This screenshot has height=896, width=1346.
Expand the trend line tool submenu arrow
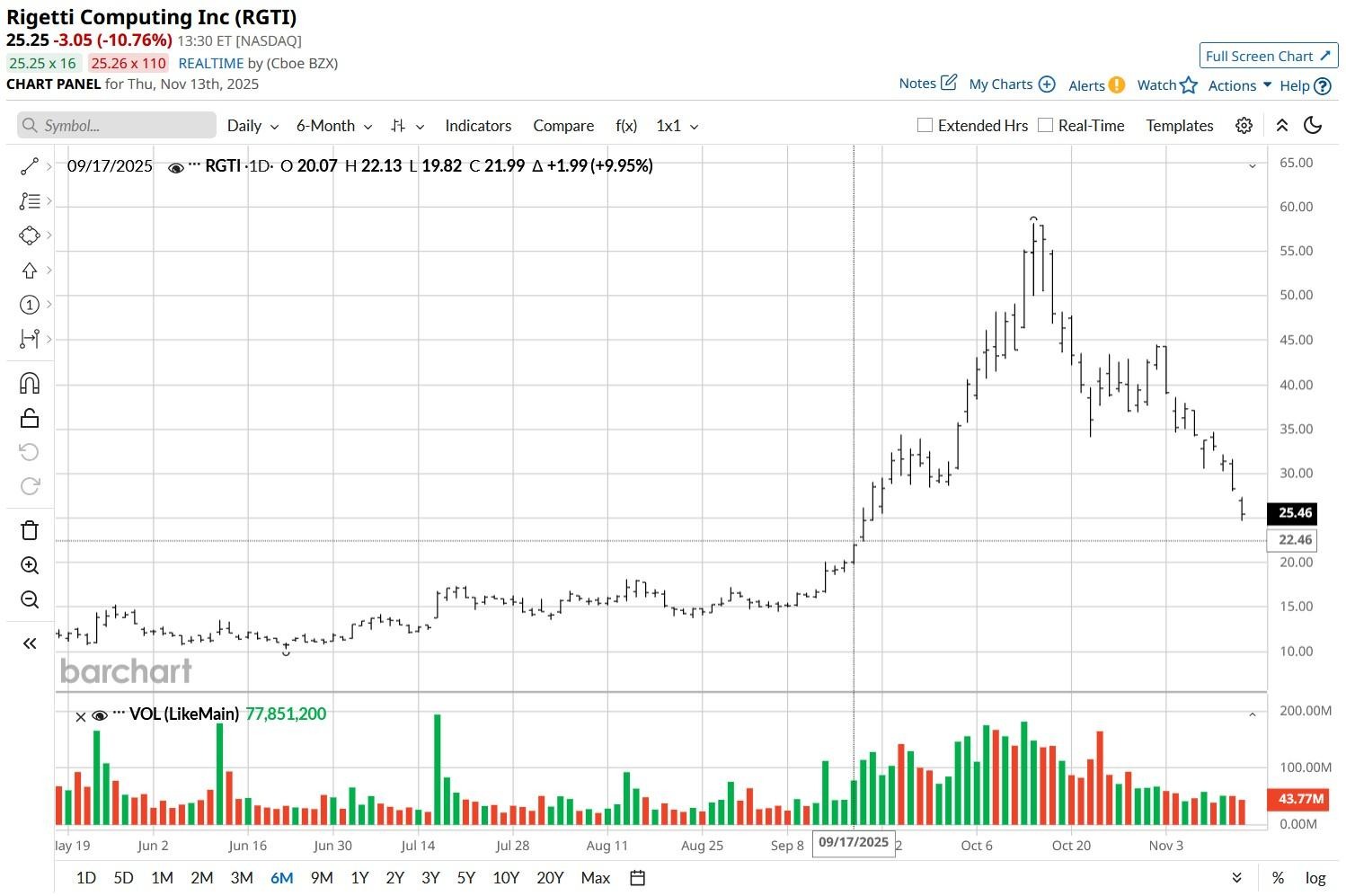49,166
